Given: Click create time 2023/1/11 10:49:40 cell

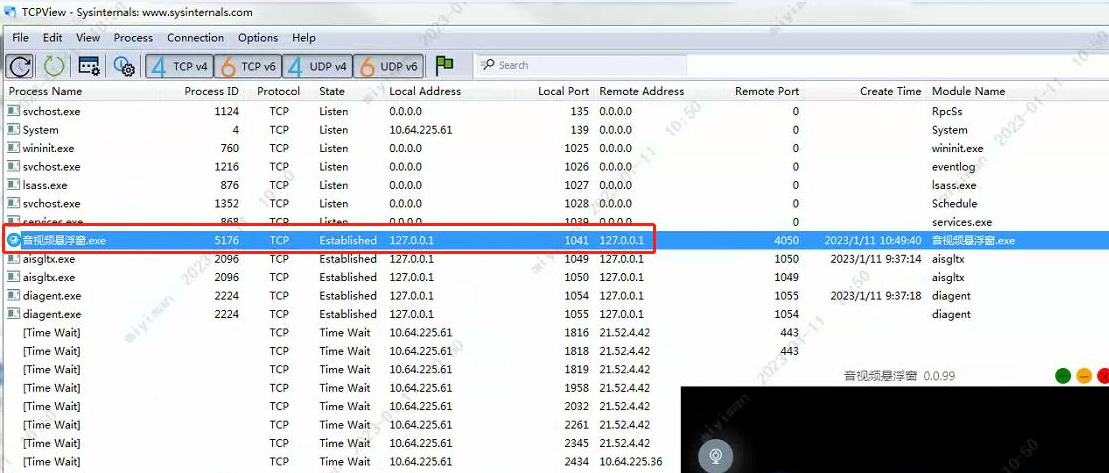Looking at the screenshot, I should pyautogui.click(x=873, y=240).
